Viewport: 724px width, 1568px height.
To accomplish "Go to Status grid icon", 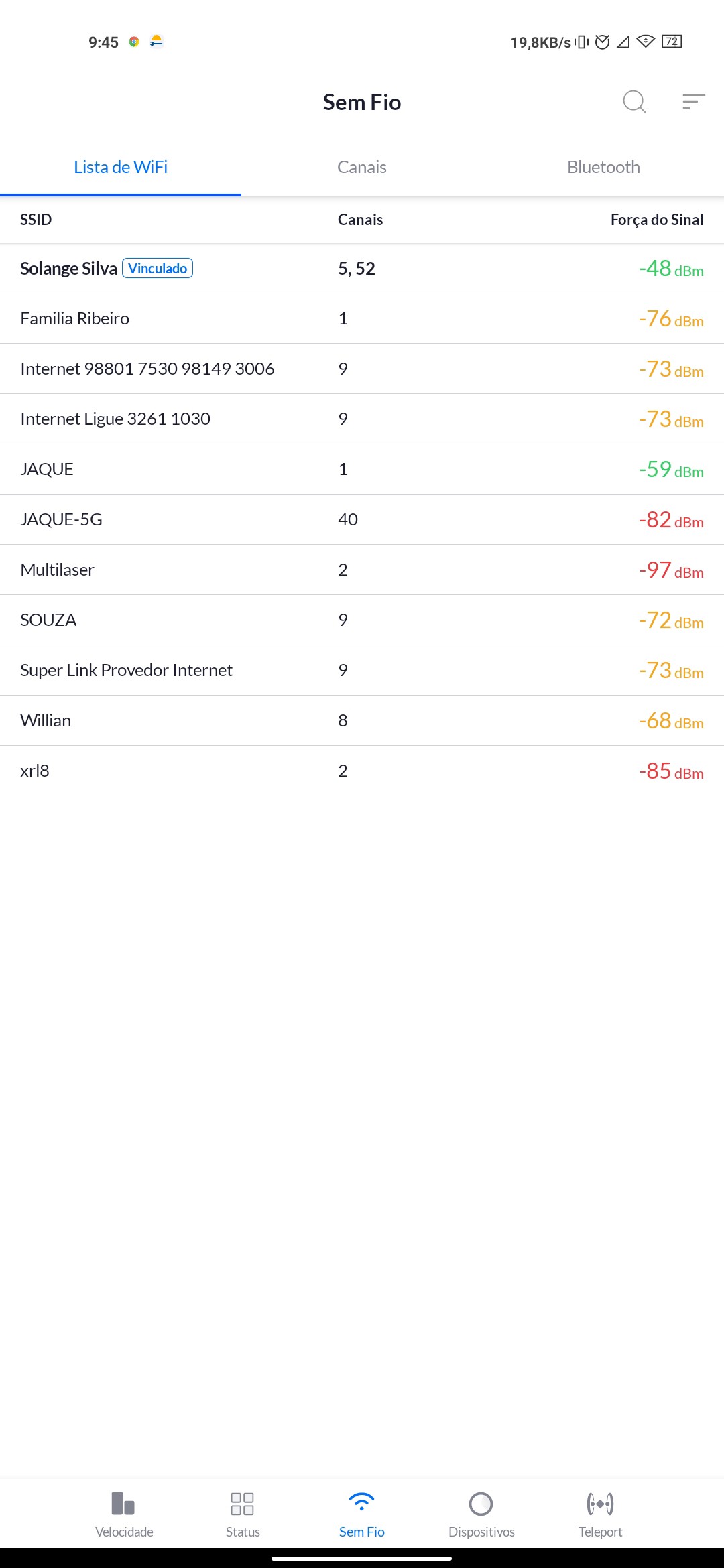I will coord(242,1504).
